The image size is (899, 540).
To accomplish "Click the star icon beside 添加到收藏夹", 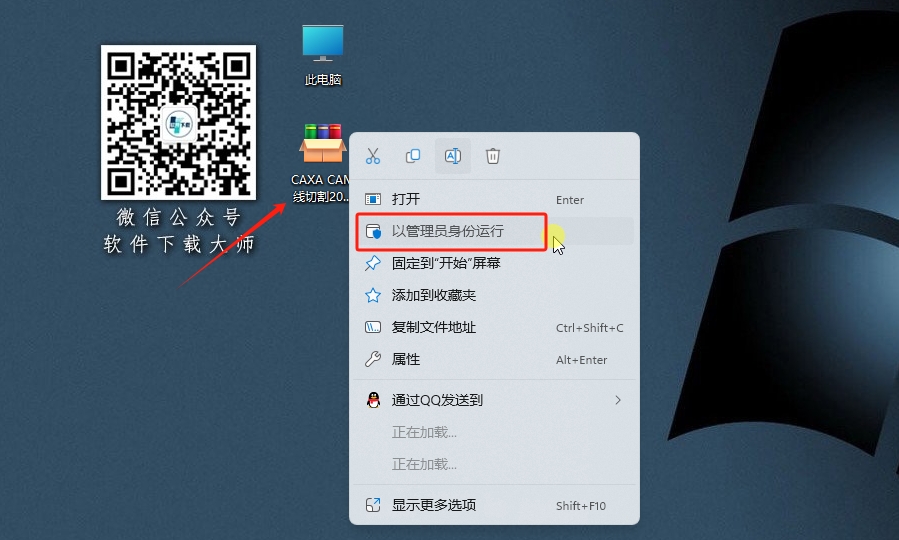I will [x=373, y=295].
